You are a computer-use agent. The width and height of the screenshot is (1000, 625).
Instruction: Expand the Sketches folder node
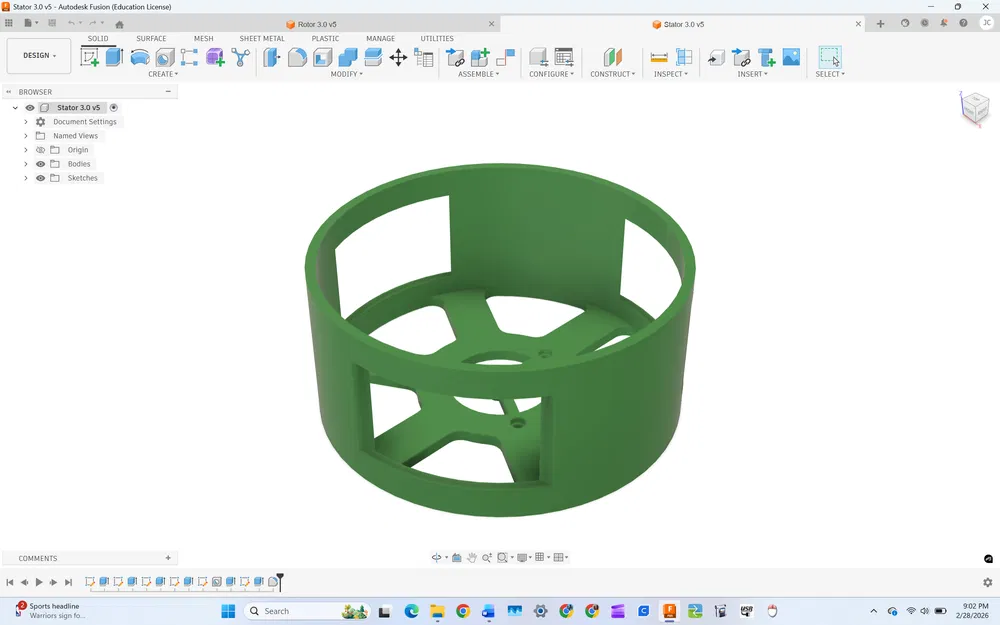tap(26, 178)
